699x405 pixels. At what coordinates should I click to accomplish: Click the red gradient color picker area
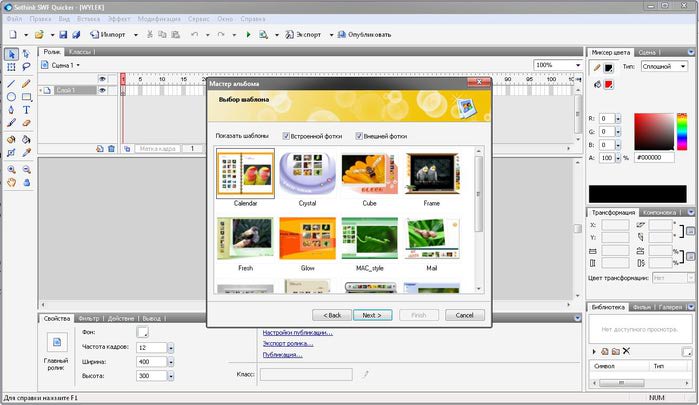point(654,132)
